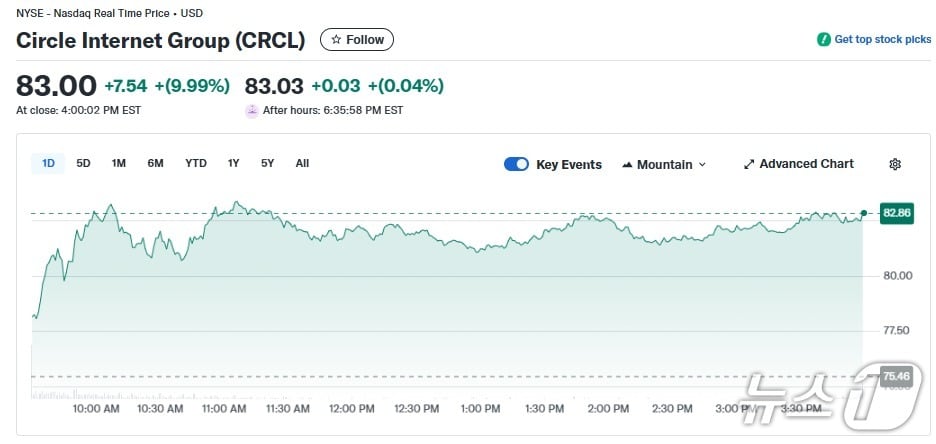Choose the 6M chart range
Viewport: 936px width, 444px height.
(x=155, y=163)
